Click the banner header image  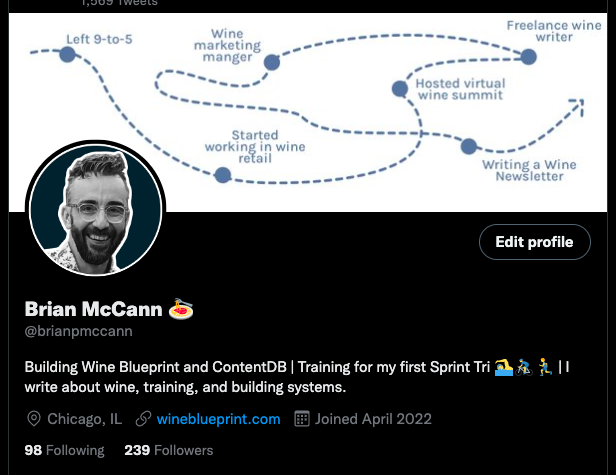tap(308, 112)
